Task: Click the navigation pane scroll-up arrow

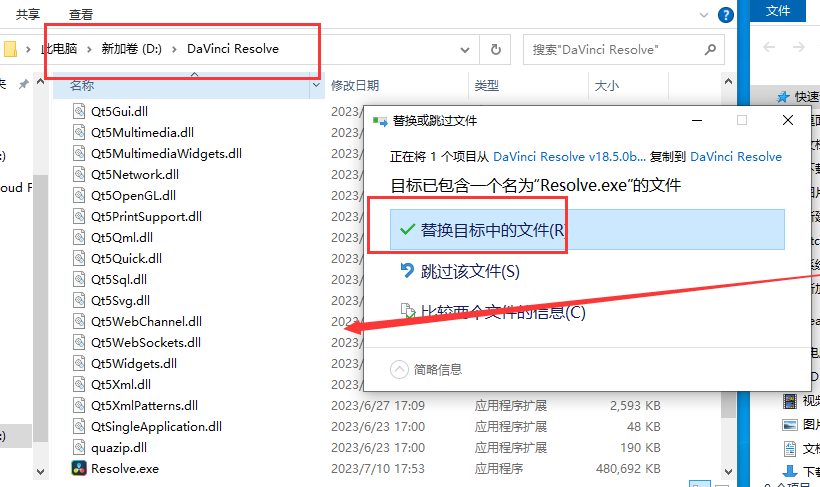Action: (40, 82)
